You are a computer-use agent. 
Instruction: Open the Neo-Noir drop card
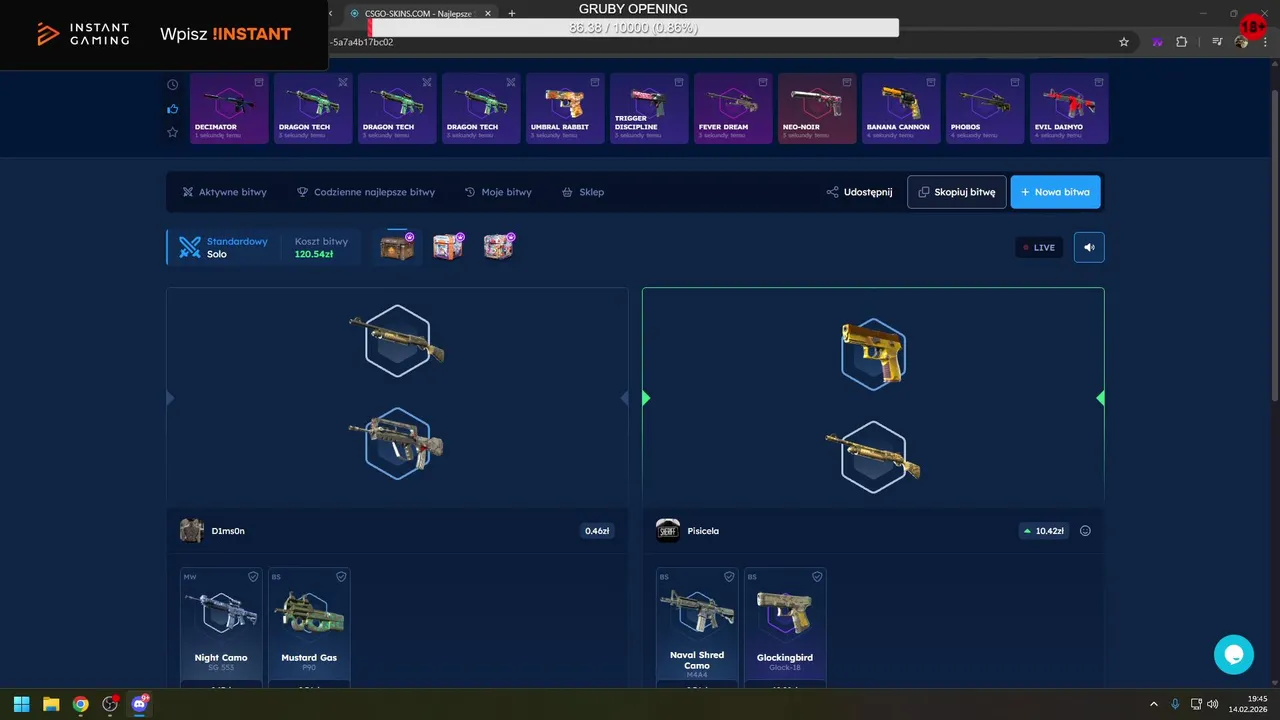click(x=817, y=108)
